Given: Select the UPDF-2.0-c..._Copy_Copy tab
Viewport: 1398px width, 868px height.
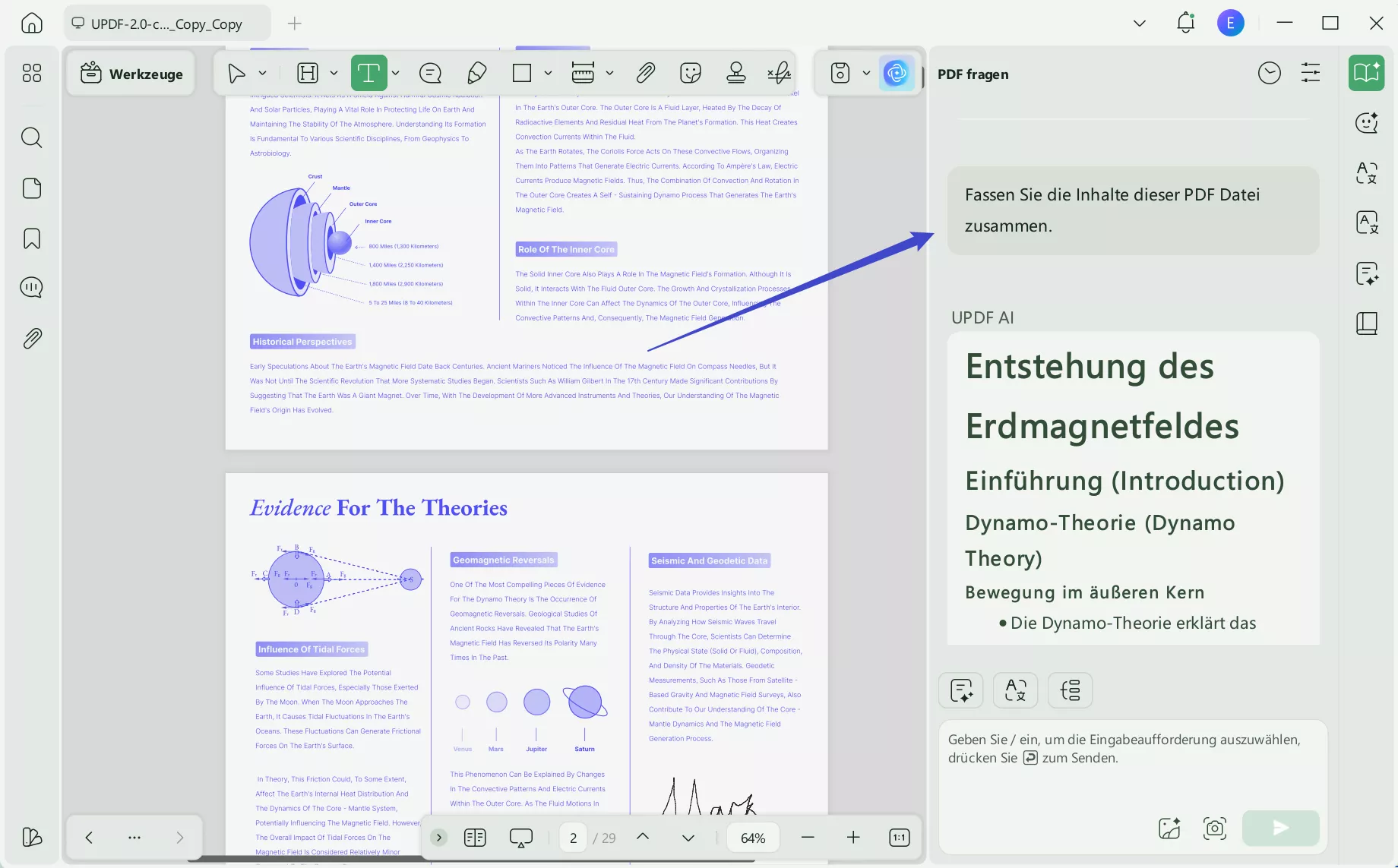Looking at the screenshot, I should point(167,24).
